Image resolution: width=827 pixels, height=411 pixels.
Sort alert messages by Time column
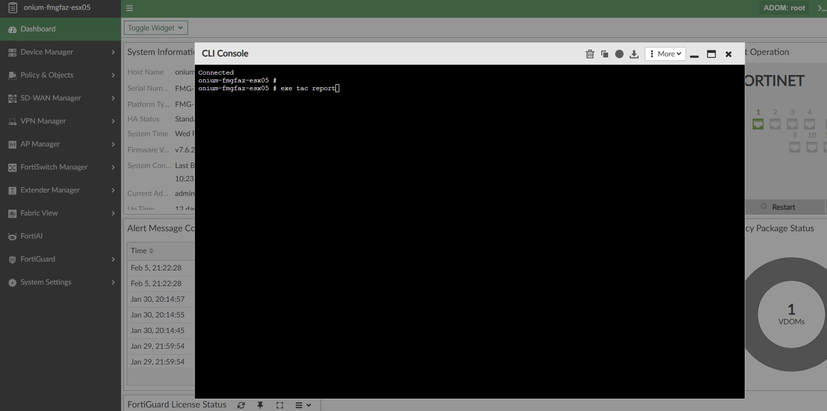click(x=142, y=251)
